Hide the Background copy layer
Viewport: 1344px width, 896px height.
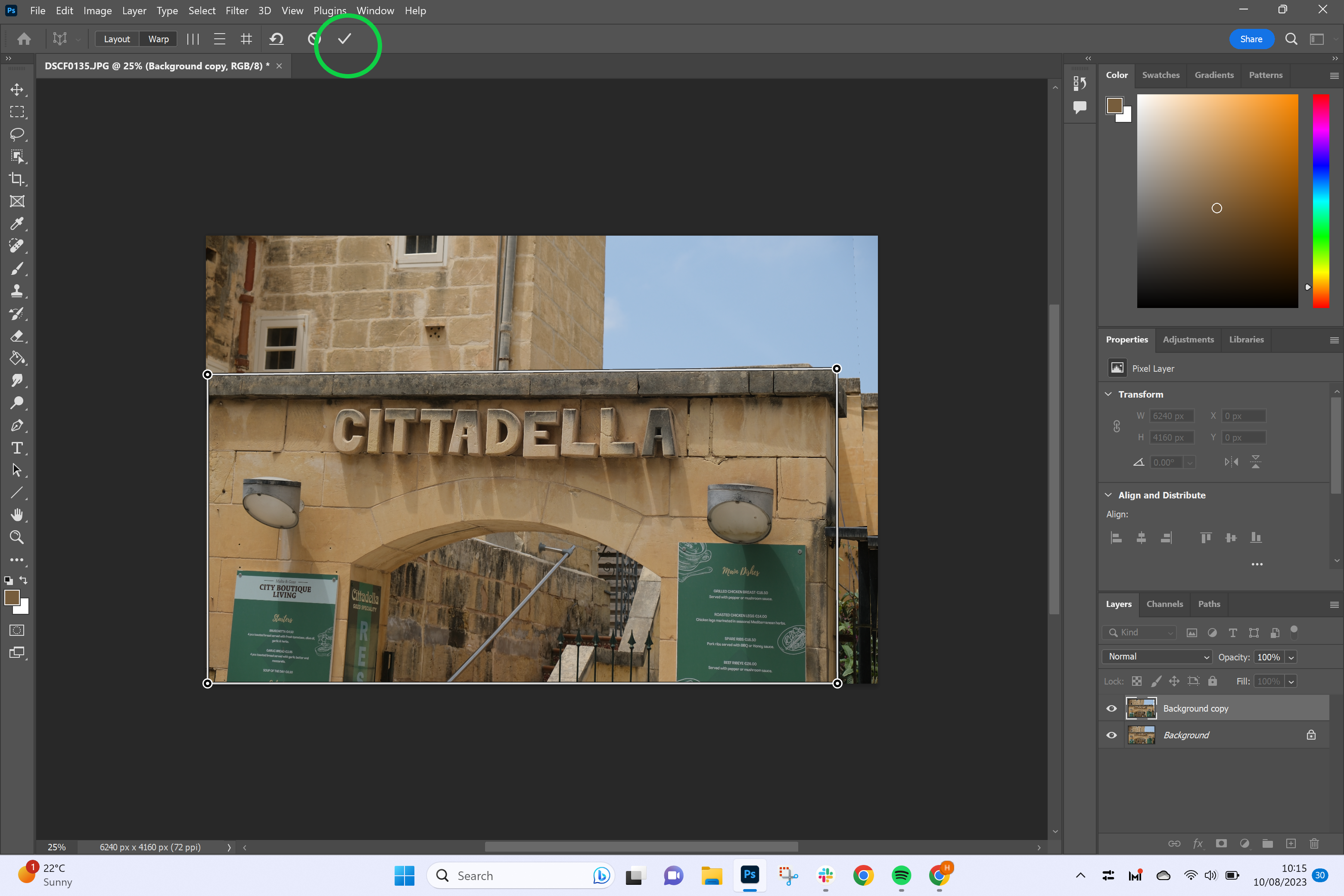pyautogui.click(x=1111, y=709)
